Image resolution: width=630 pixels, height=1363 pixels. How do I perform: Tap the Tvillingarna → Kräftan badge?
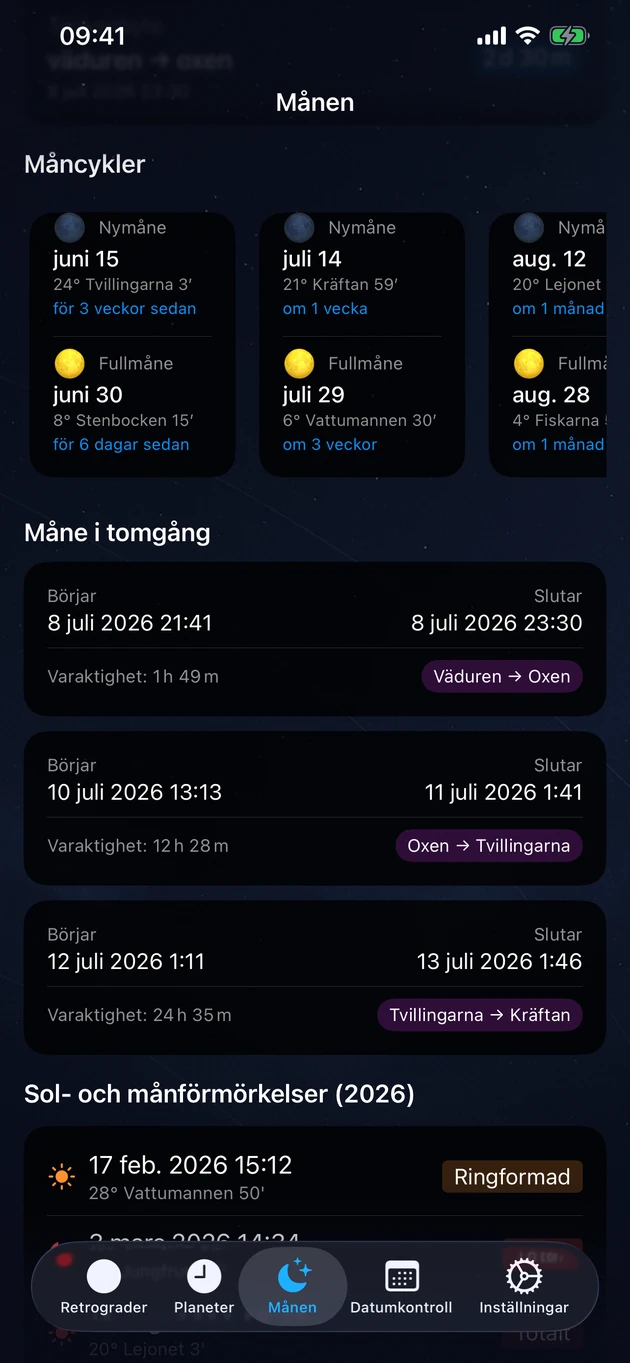point(480,1014)
